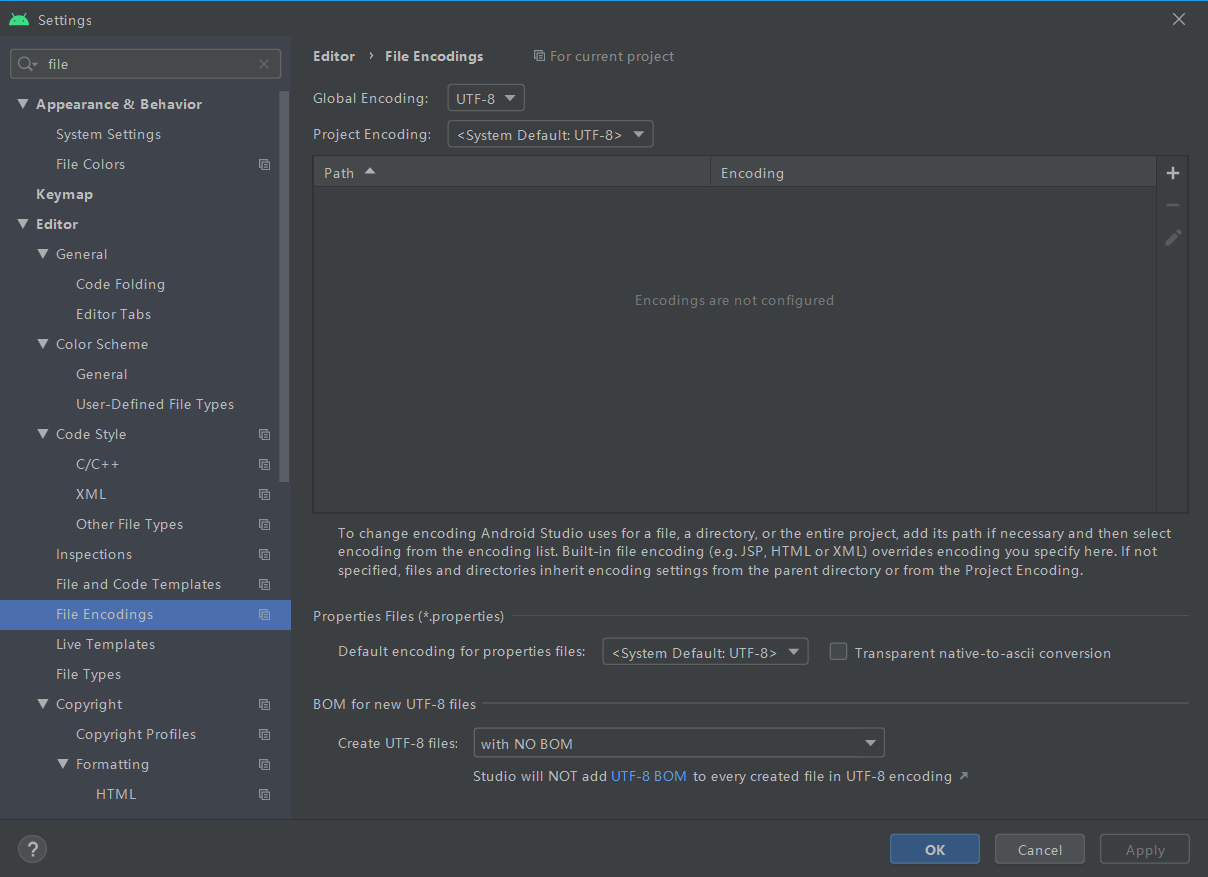Click the Android Studio logo in title bar
This screenshot has width=1208, height=877.
click(19, 20)
